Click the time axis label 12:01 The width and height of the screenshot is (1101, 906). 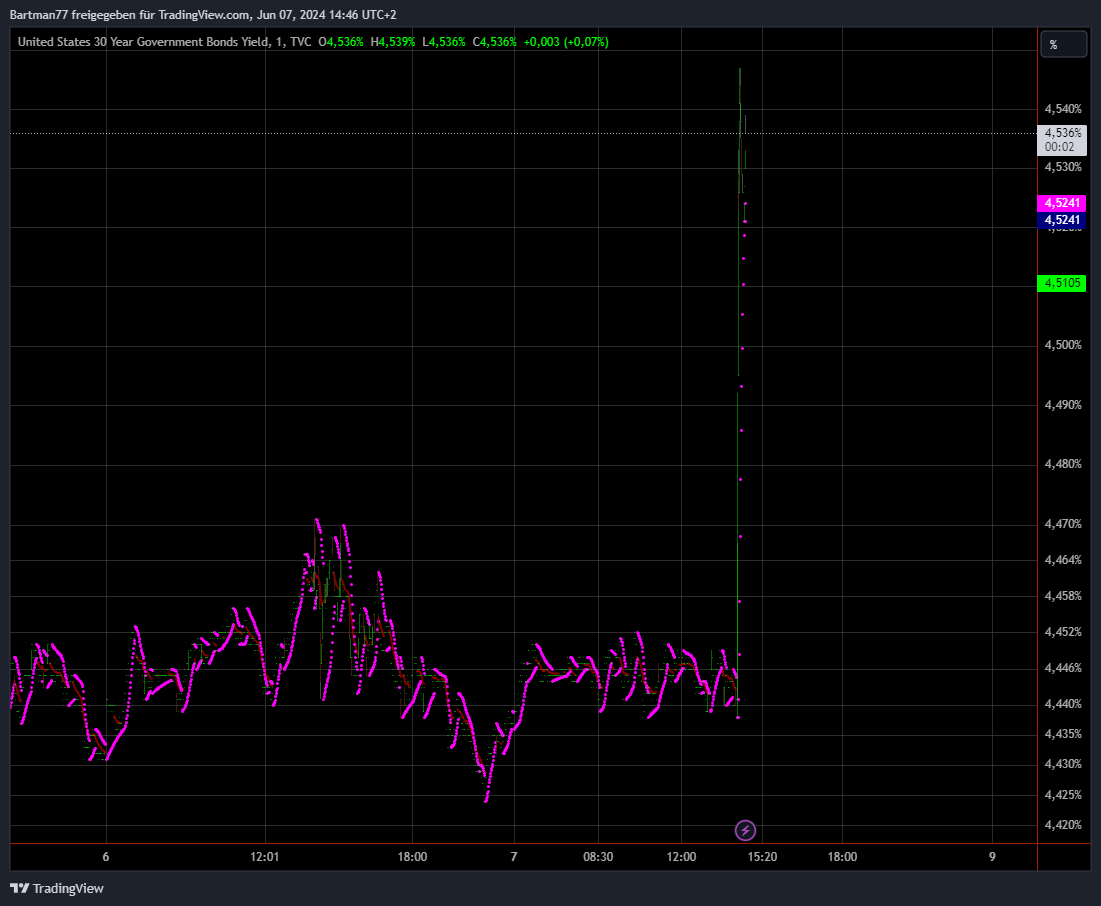coord(265,857)
